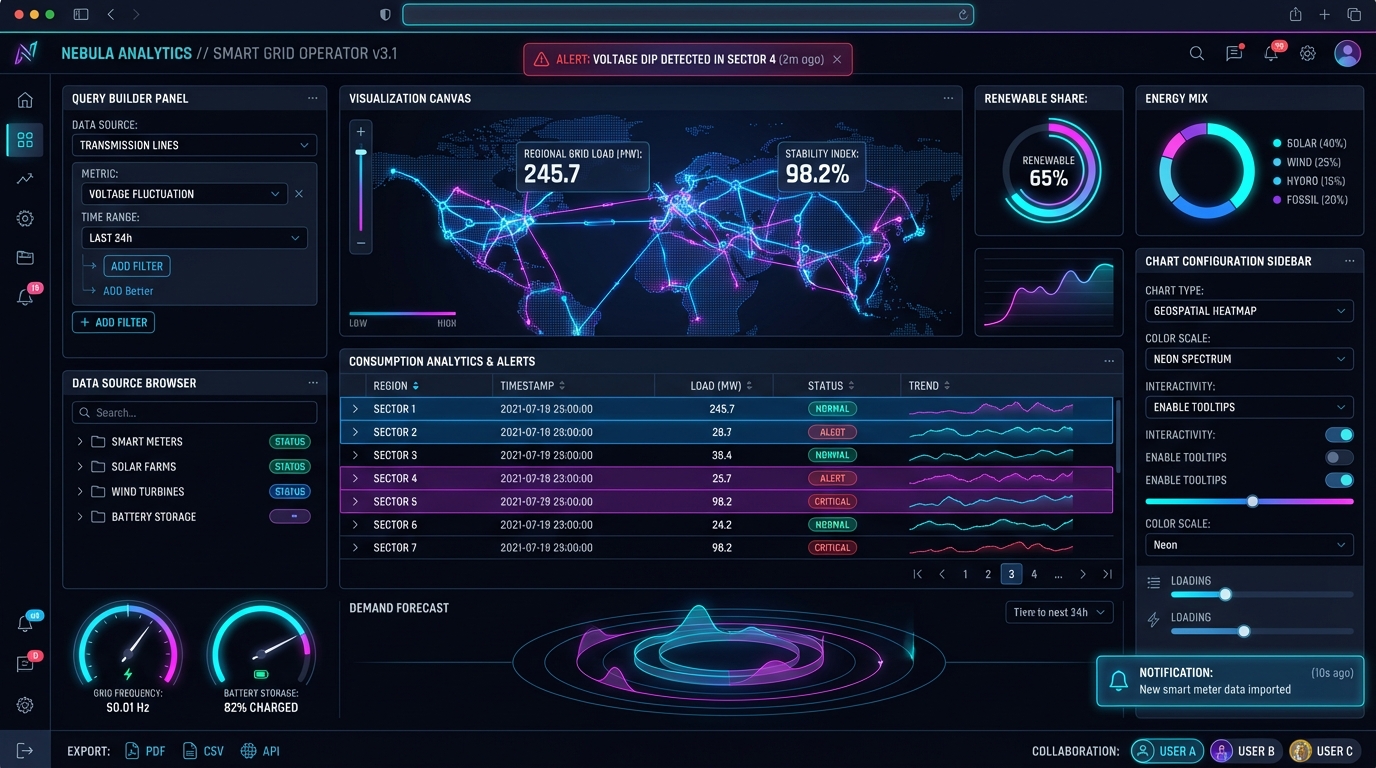Screen dimensions: 1376x768
Task: Click the data source search field
Action: click(x=194, y=413)
